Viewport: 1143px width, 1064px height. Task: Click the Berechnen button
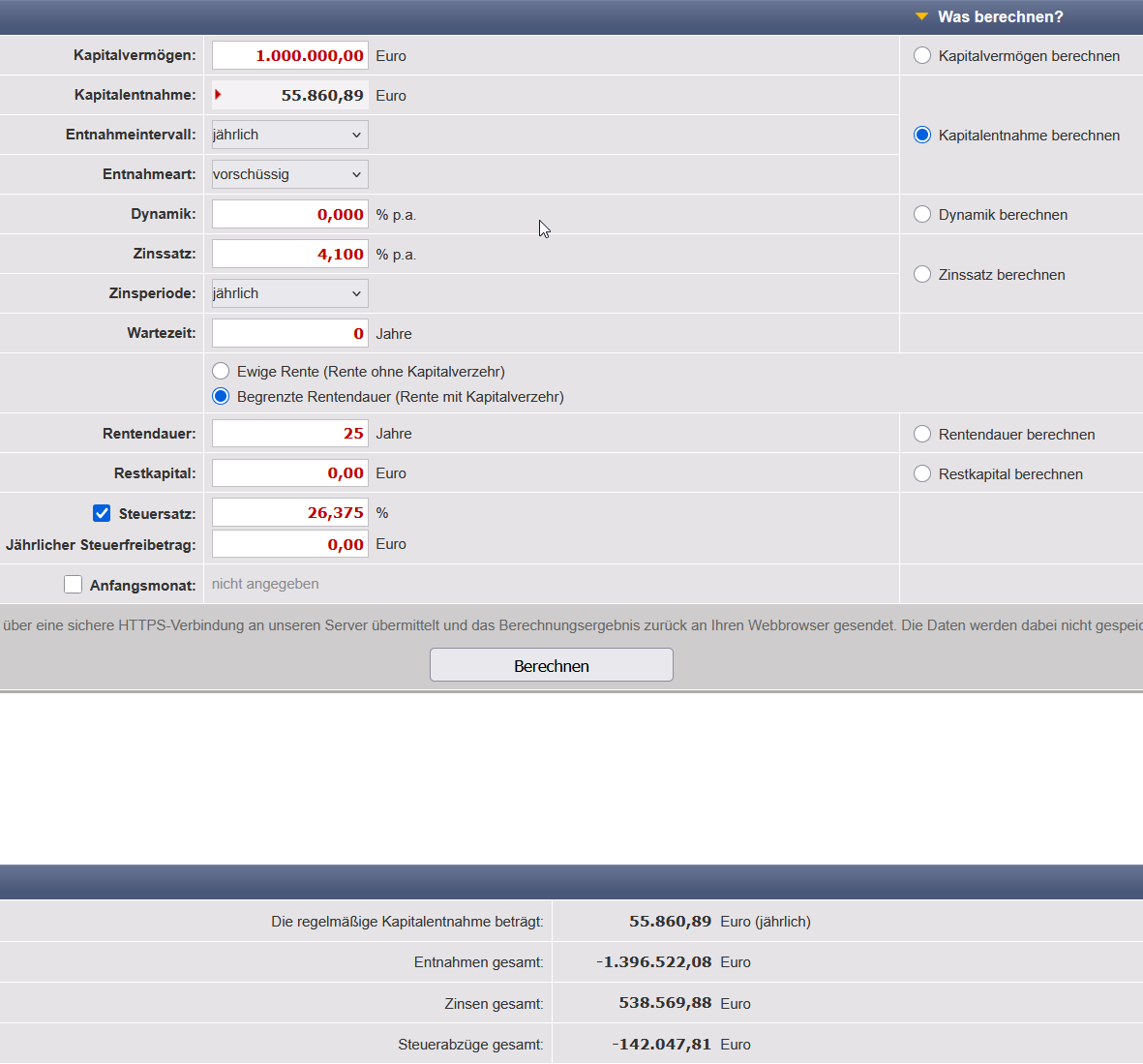pos(551,665)
